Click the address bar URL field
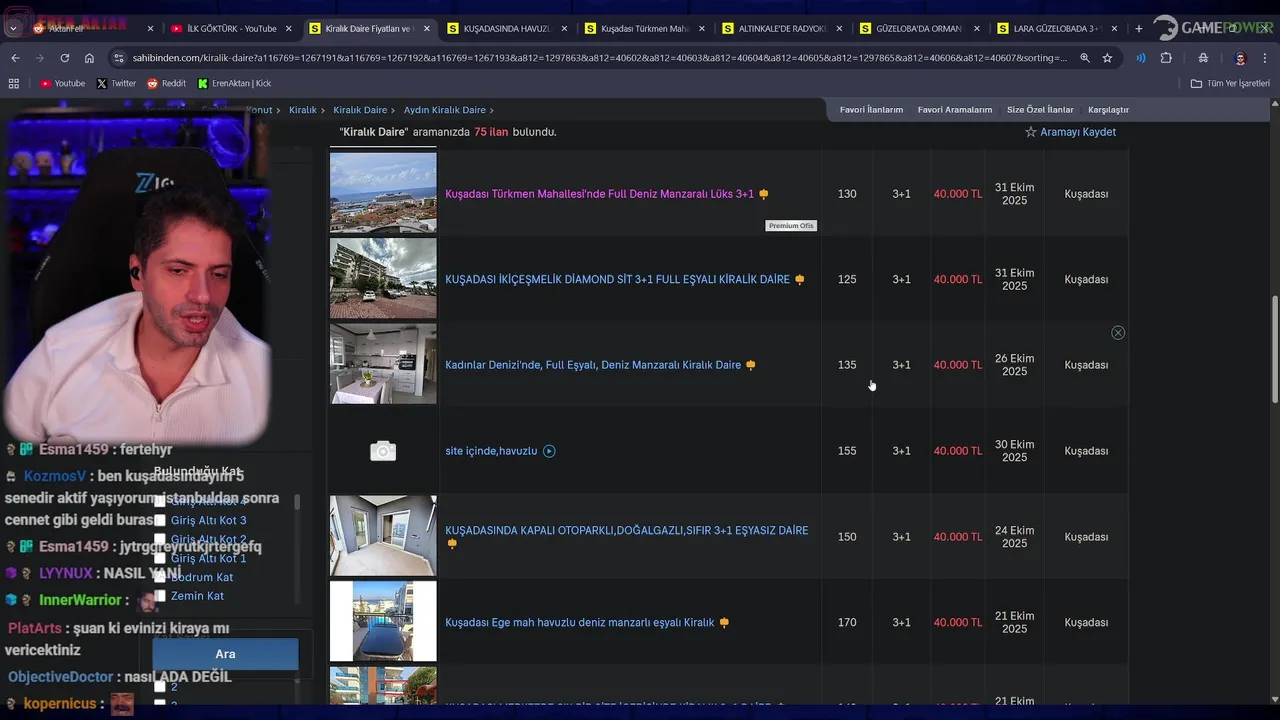The height and width of the screenshot is (720, 1280). click(600, 58)
